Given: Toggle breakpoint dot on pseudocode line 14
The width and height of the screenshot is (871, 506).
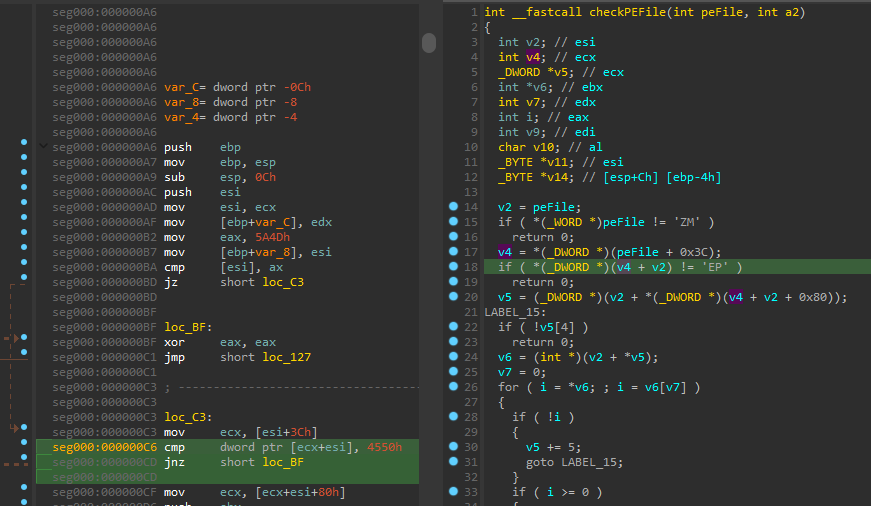Looking at the screenshot, I should [x=453, y=207].
